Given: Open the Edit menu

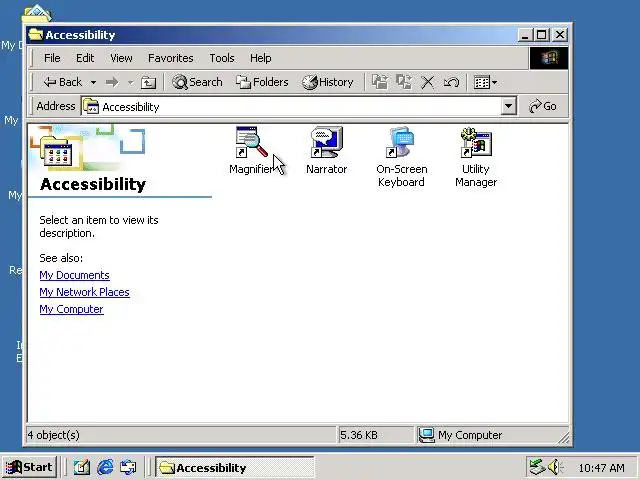Looking at the screenshot, I should 85,58.
